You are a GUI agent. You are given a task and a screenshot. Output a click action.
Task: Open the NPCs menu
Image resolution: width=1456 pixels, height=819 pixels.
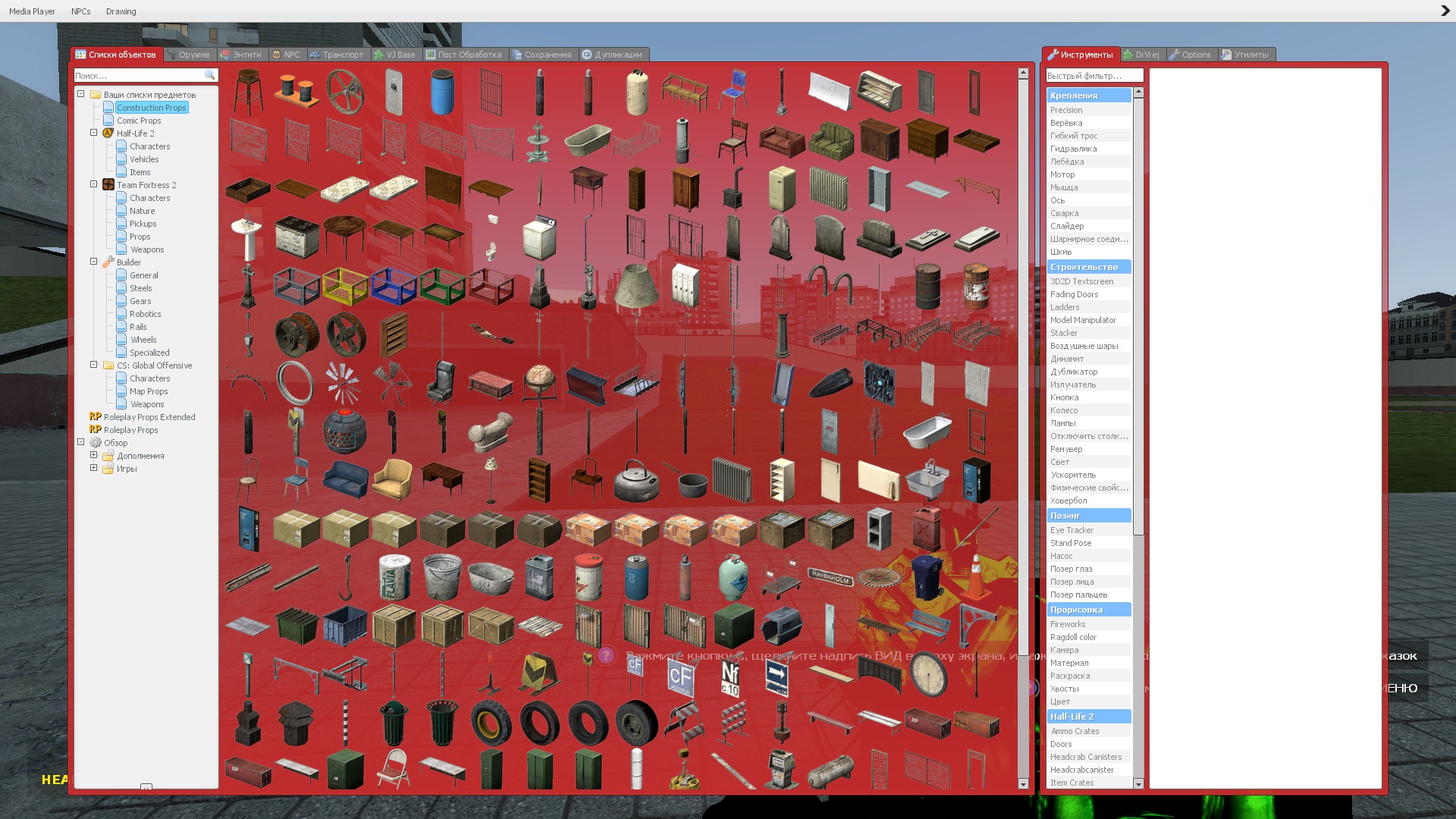click(80, 11)
